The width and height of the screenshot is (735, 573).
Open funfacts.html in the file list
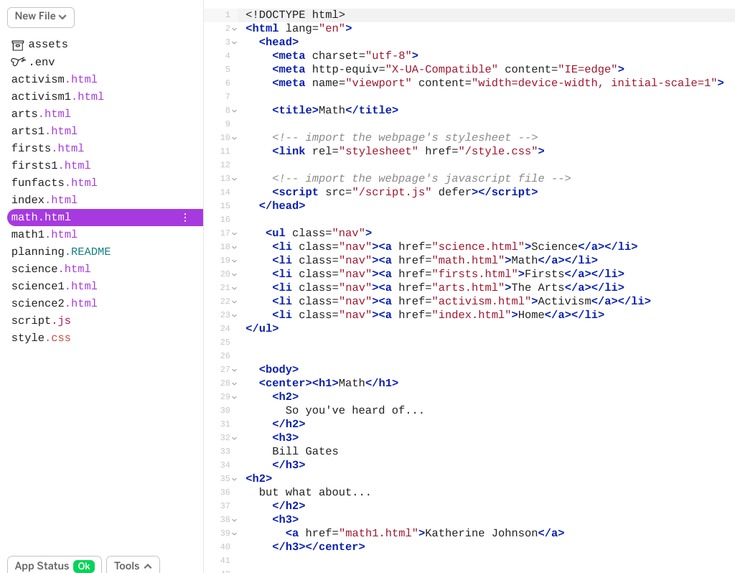54,182
